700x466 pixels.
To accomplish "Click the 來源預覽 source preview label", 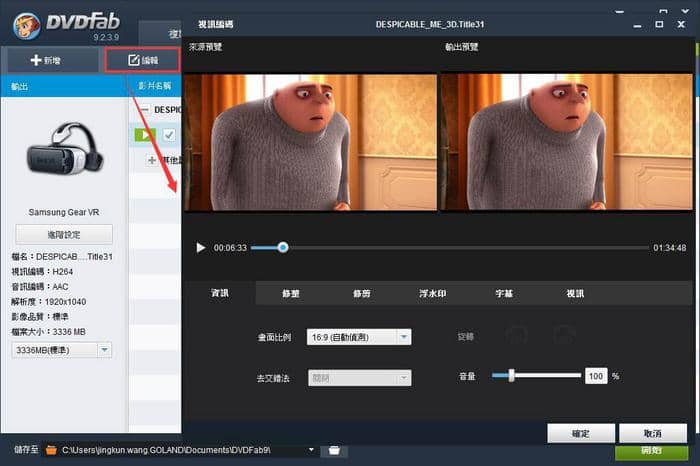I will [205, 47].
